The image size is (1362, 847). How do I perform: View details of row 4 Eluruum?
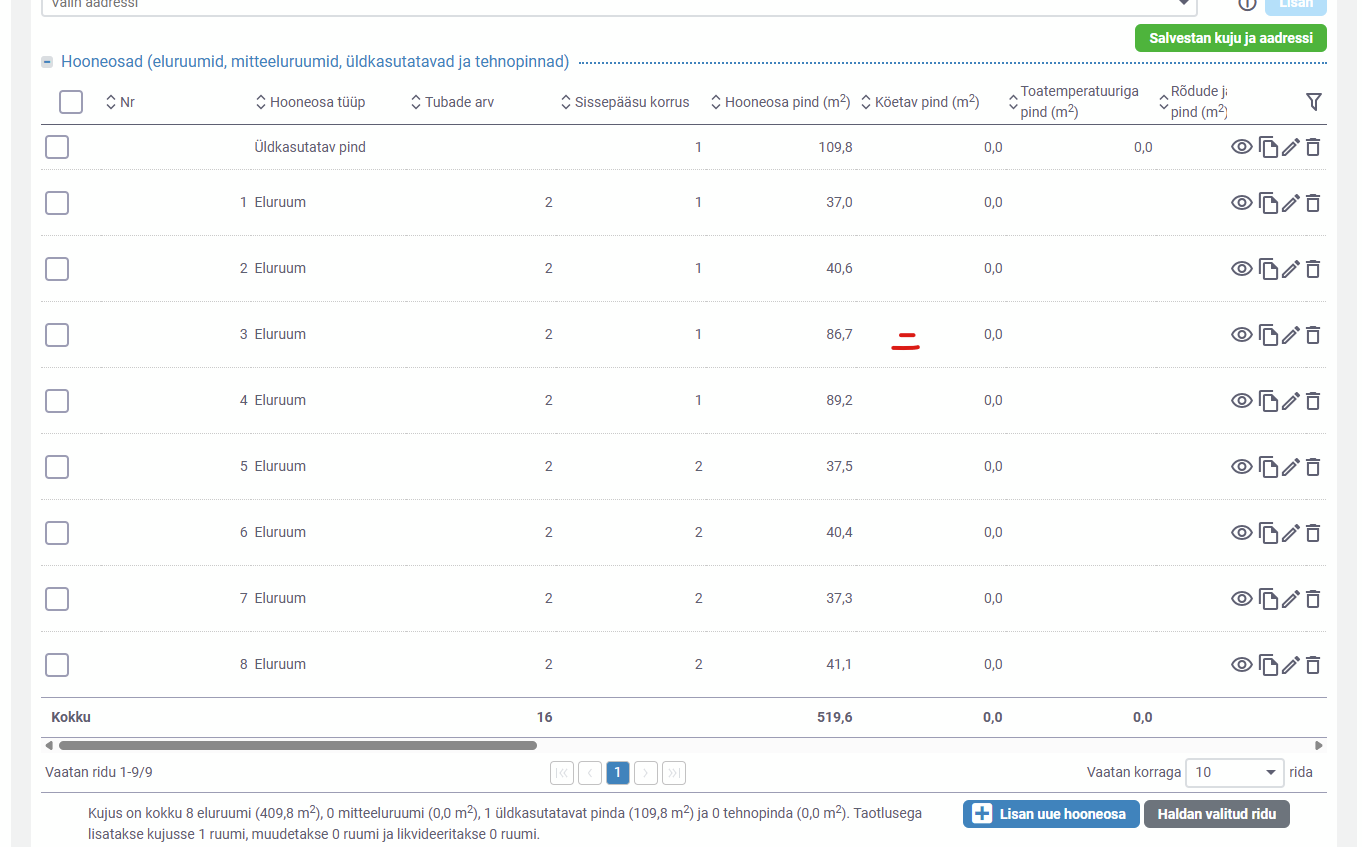[1241, 401]
